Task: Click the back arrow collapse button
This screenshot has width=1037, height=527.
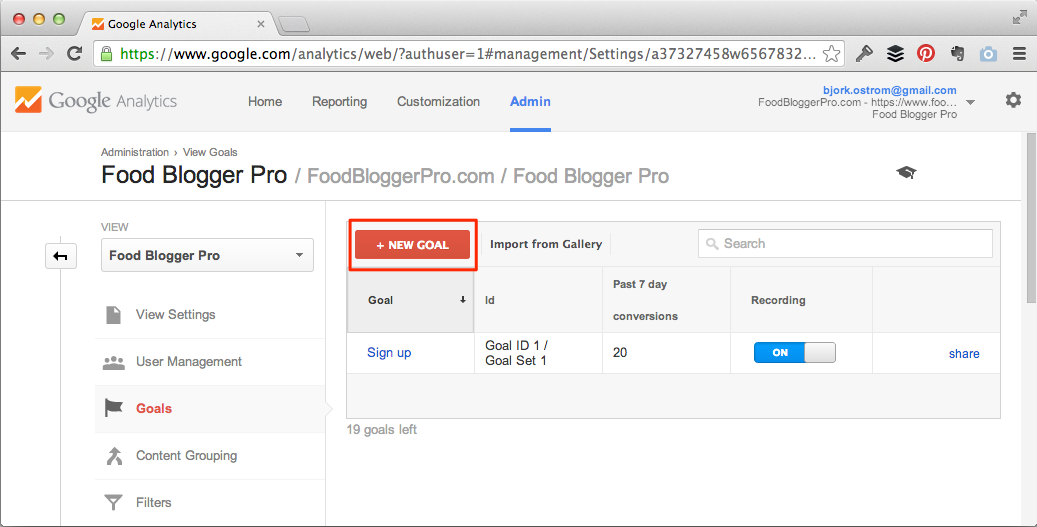Action: (61, 256)
